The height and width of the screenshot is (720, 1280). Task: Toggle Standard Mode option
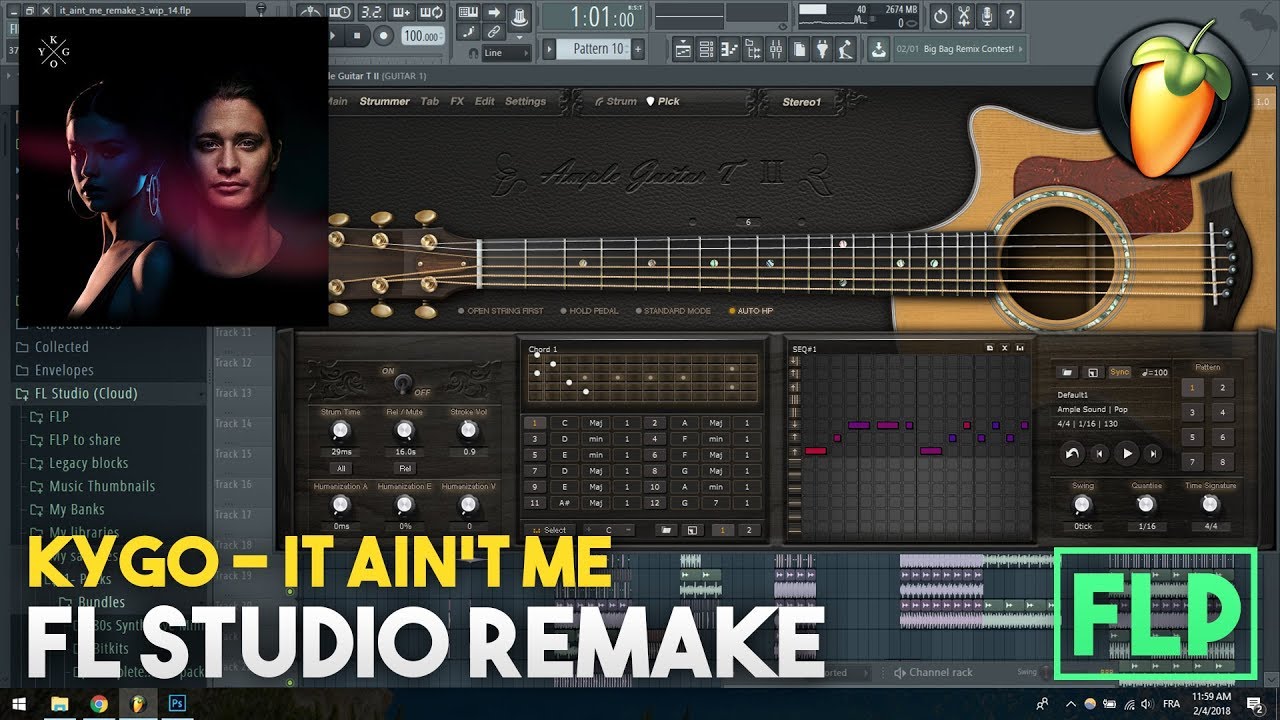[x=676, y=311]
